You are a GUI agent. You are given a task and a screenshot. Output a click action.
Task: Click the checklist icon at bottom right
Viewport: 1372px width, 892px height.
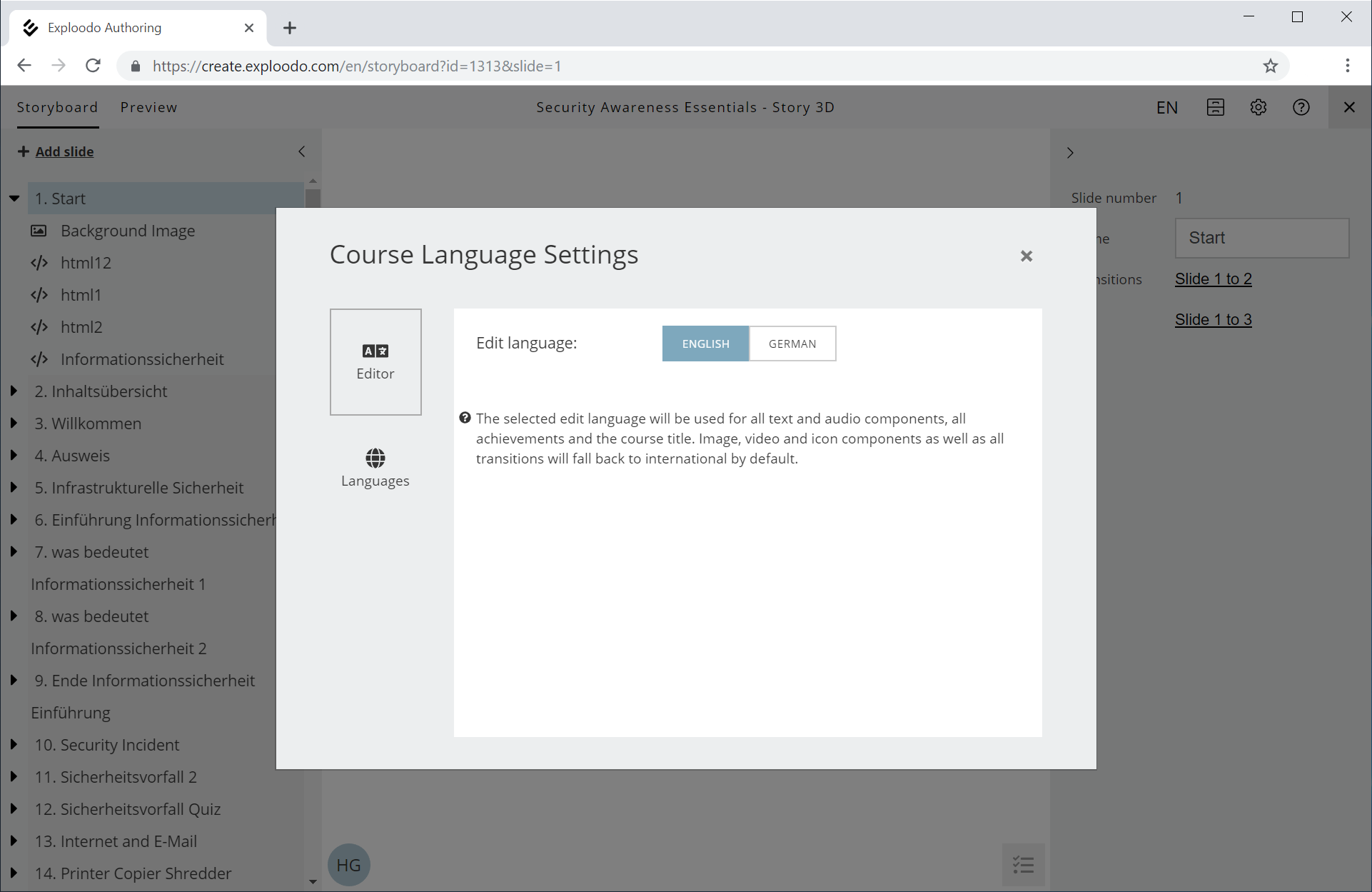point(1023,865)
